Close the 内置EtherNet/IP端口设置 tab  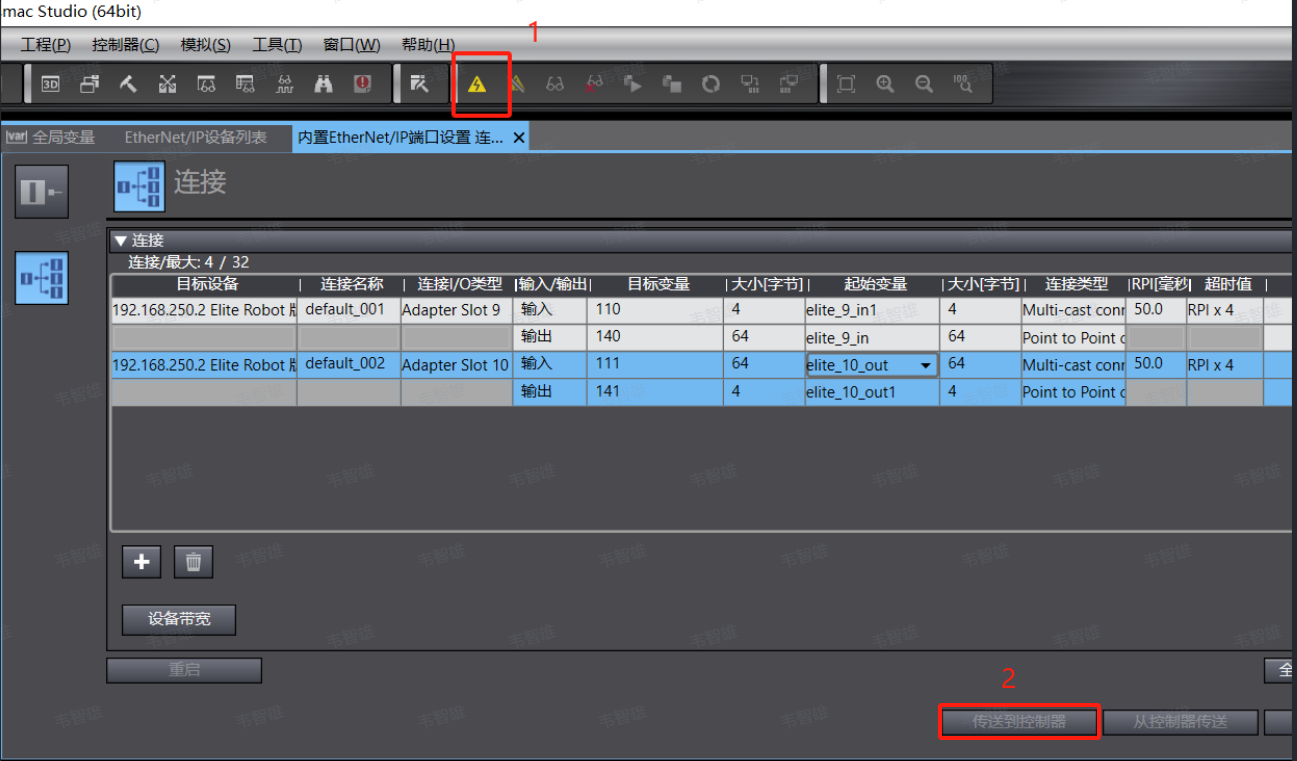pos(518,138)
